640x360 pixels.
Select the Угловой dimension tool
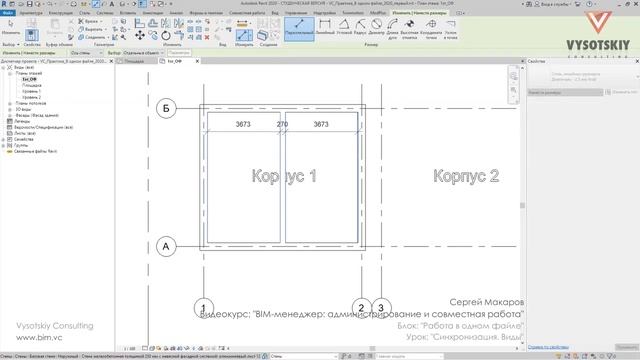[x=344, y=27]
